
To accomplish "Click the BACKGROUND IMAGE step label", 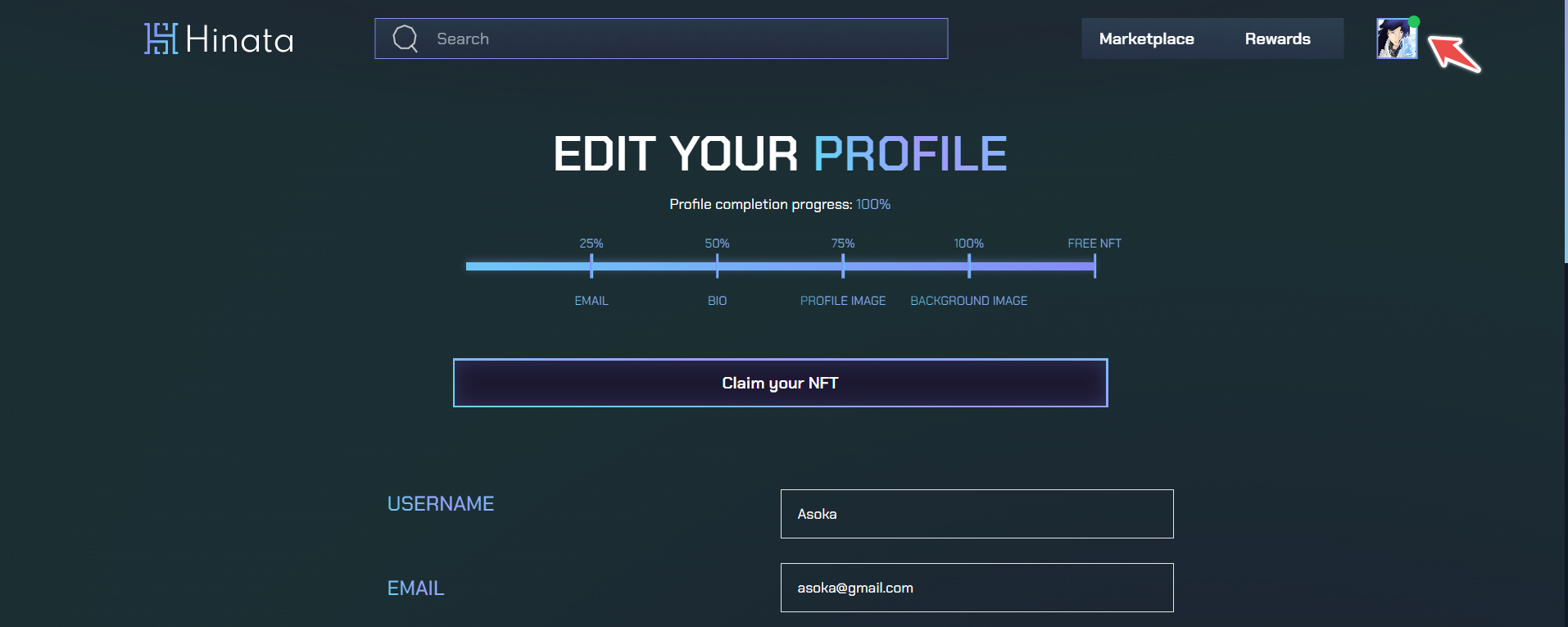I will [968, 301].
